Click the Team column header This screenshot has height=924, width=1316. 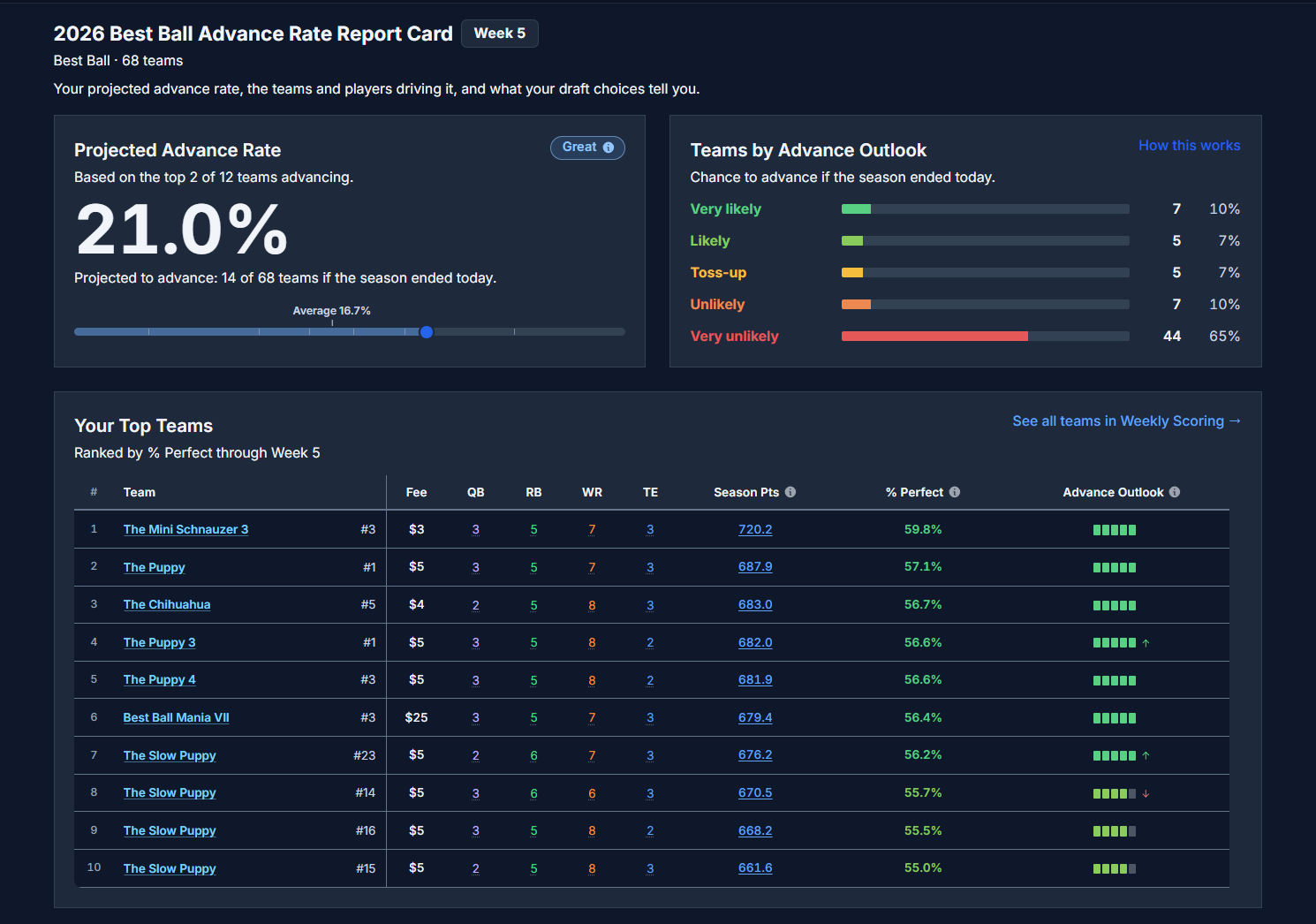coord(140,492)
